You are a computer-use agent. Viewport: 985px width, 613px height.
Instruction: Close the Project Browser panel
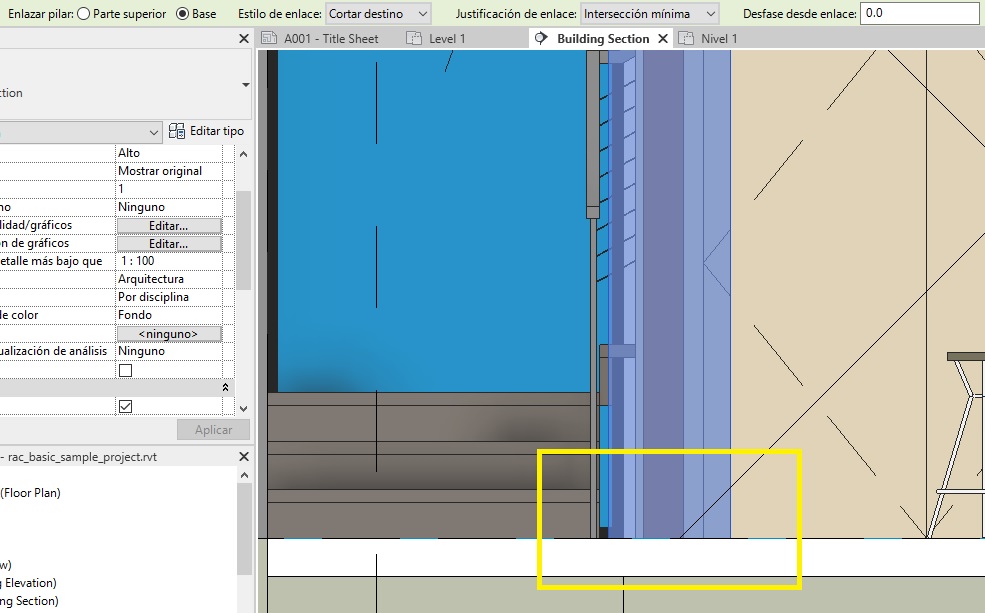(244, 456)
